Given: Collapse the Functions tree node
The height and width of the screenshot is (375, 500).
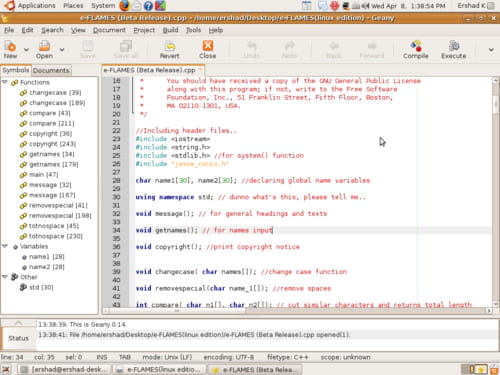Looking at the screenshot, I should [x=5, y=82].
